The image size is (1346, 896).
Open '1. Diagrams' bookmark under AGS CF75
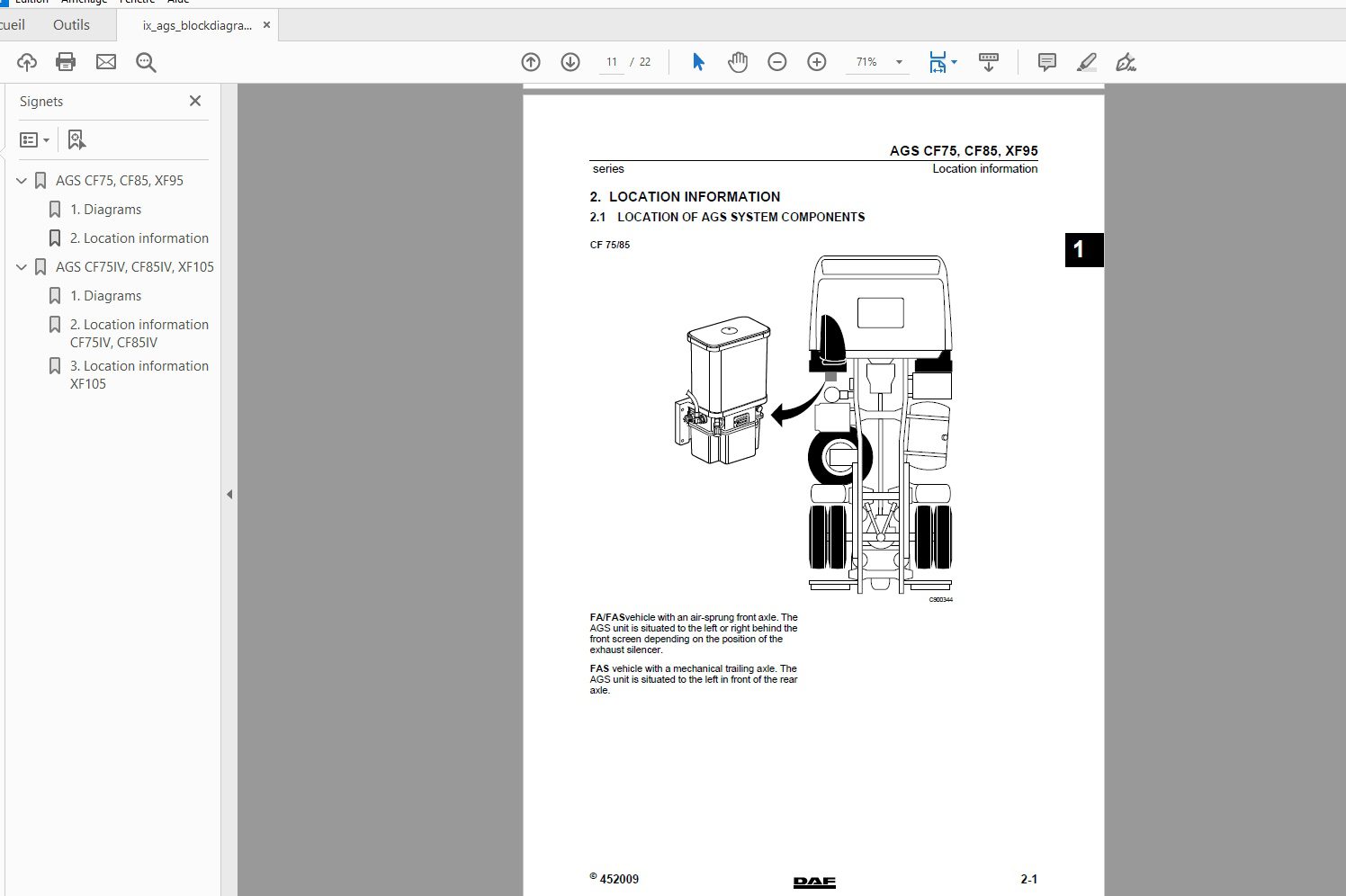(106, 210)
